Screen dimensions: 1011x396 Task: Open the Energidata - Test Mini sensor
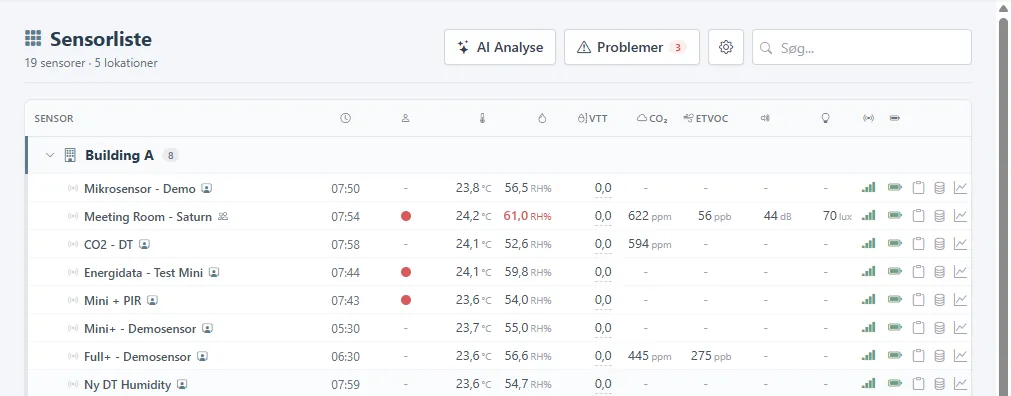coord(143,273)
